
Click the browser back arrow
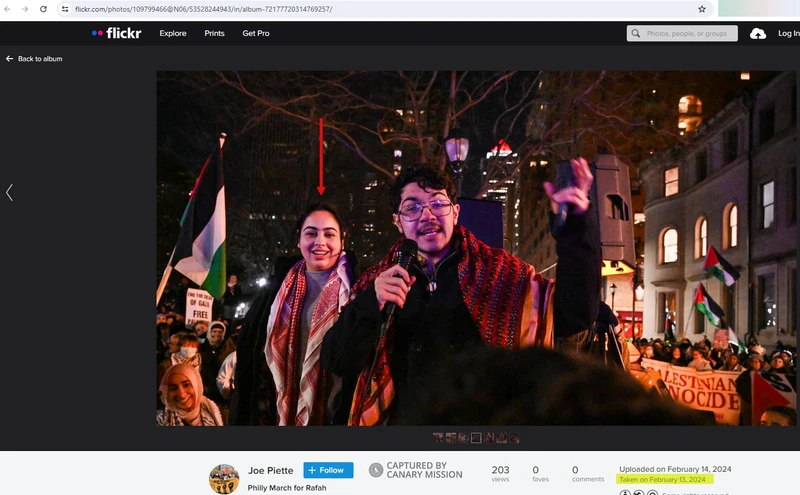coord(8,9)
